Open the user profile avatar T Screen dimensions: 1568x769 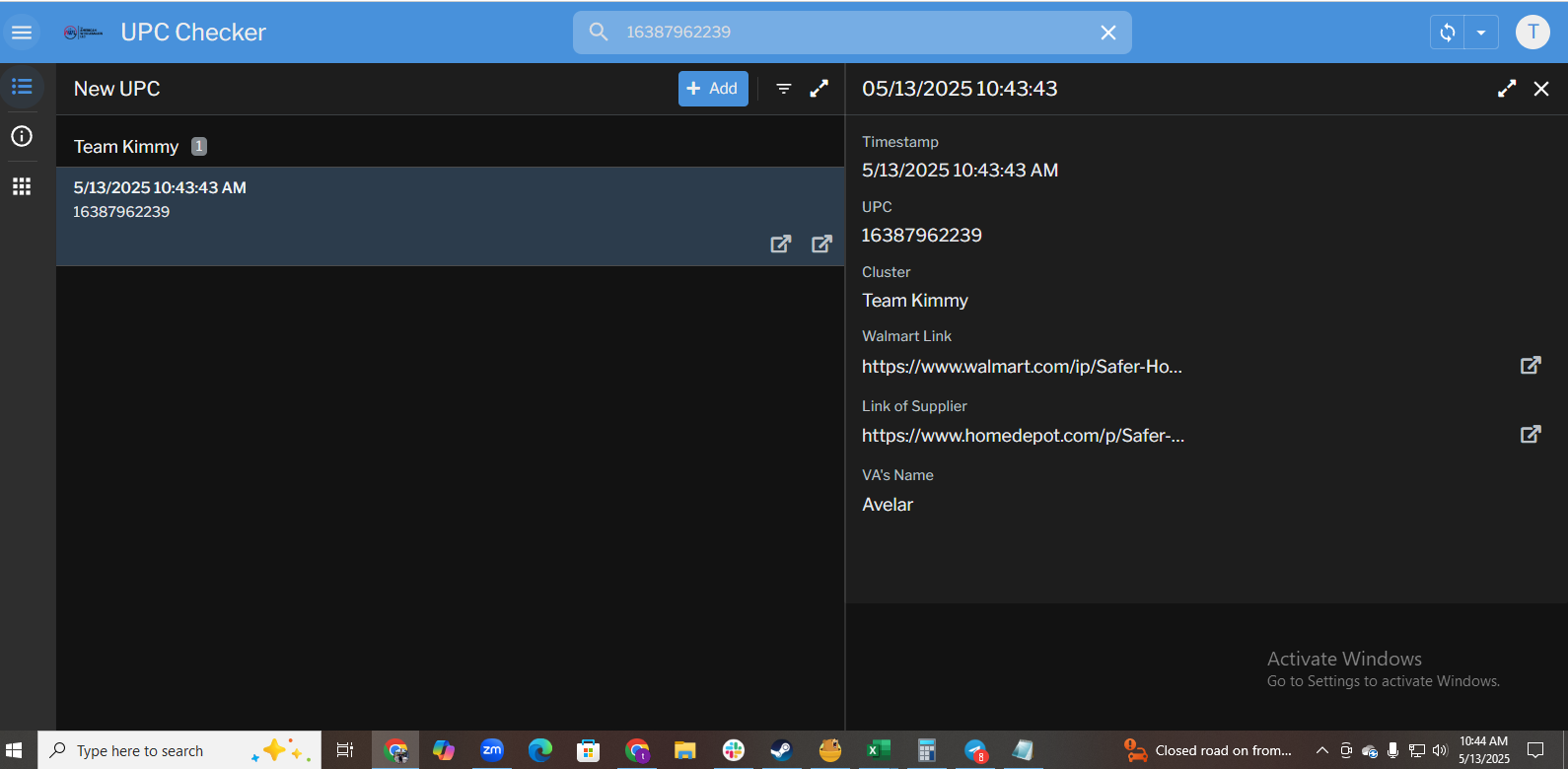click(1532, 32)
